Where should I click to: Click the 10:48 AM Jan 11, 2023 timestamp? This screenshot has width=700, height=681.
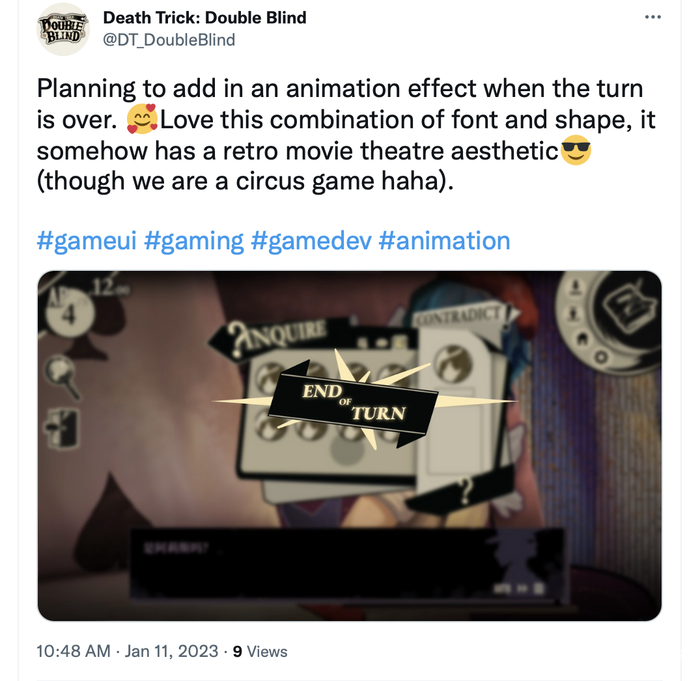[127, 651]
